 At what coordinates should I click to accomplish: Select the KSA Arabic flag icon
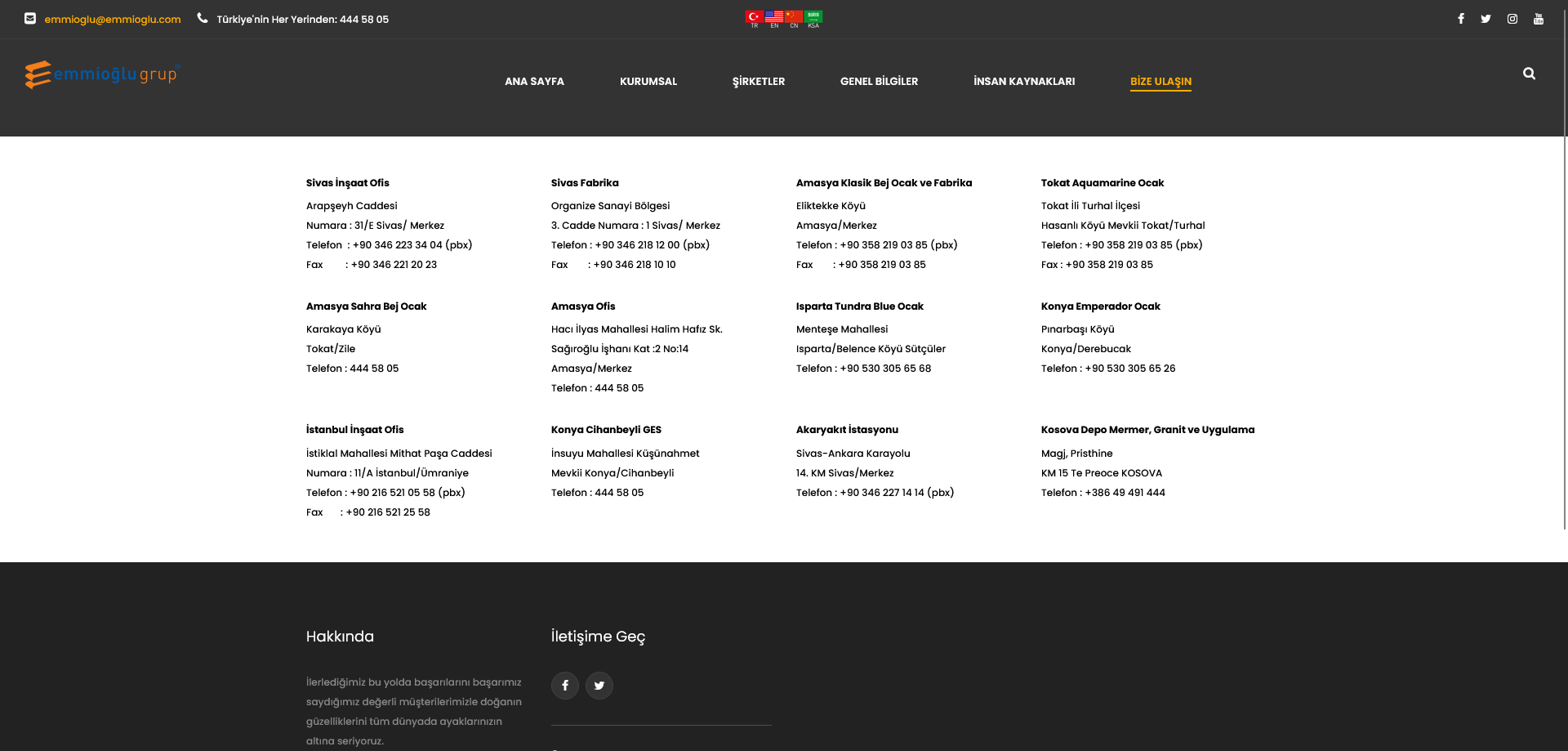[x=813, y=17]
